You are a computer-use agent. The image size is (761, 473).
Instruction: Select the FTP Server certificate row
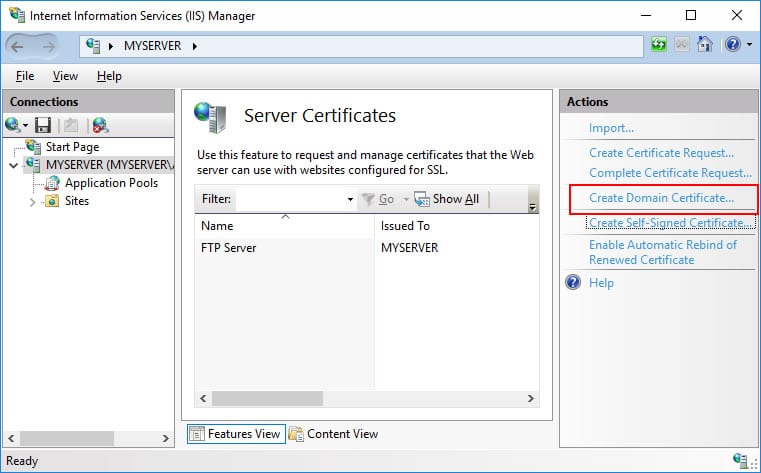(367, 248)
